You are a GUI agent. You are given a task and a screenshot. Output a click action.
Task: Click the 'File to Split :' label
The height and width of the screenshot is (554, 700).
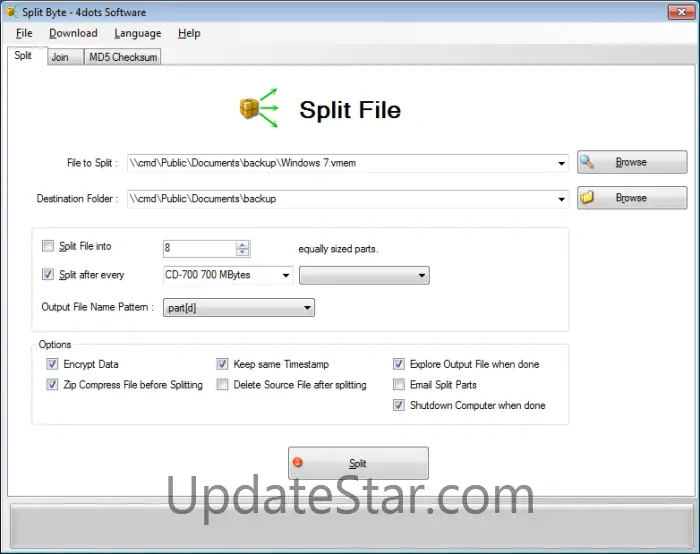[92, 163]
